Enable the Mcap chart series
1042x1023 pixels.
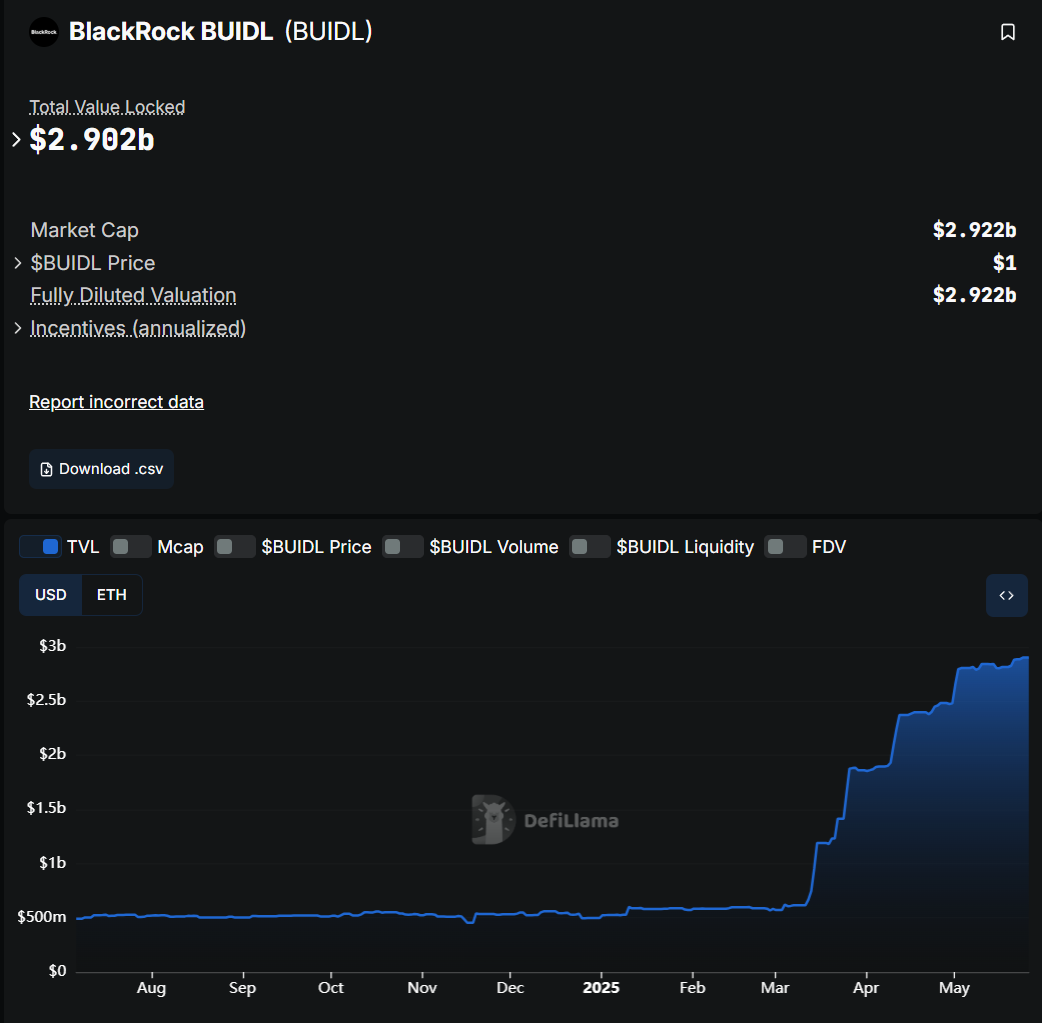(x=130, y=547)
